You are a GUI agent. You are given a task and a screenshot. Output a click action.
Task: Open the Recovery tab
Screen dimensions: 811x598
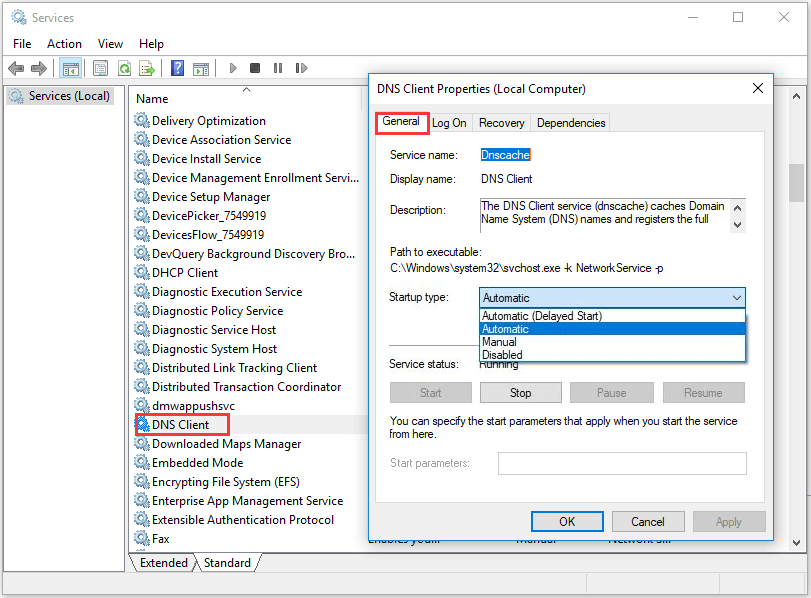(x=501, y=123)
